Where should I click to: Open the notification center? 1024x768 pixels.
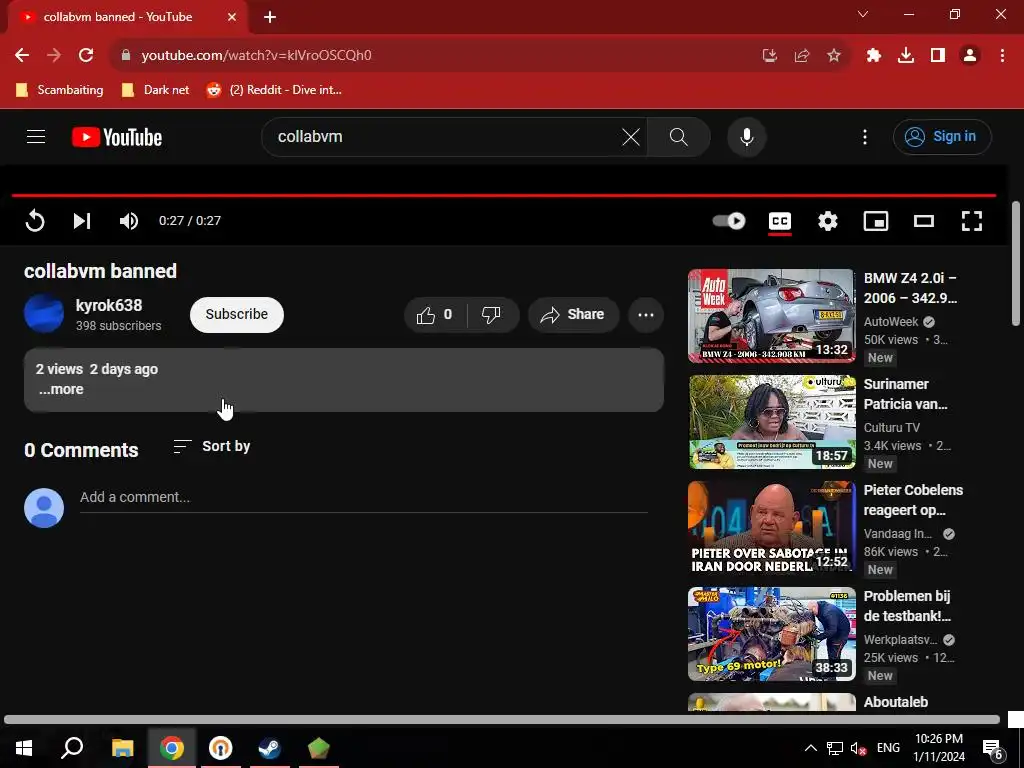pos(993,748)
